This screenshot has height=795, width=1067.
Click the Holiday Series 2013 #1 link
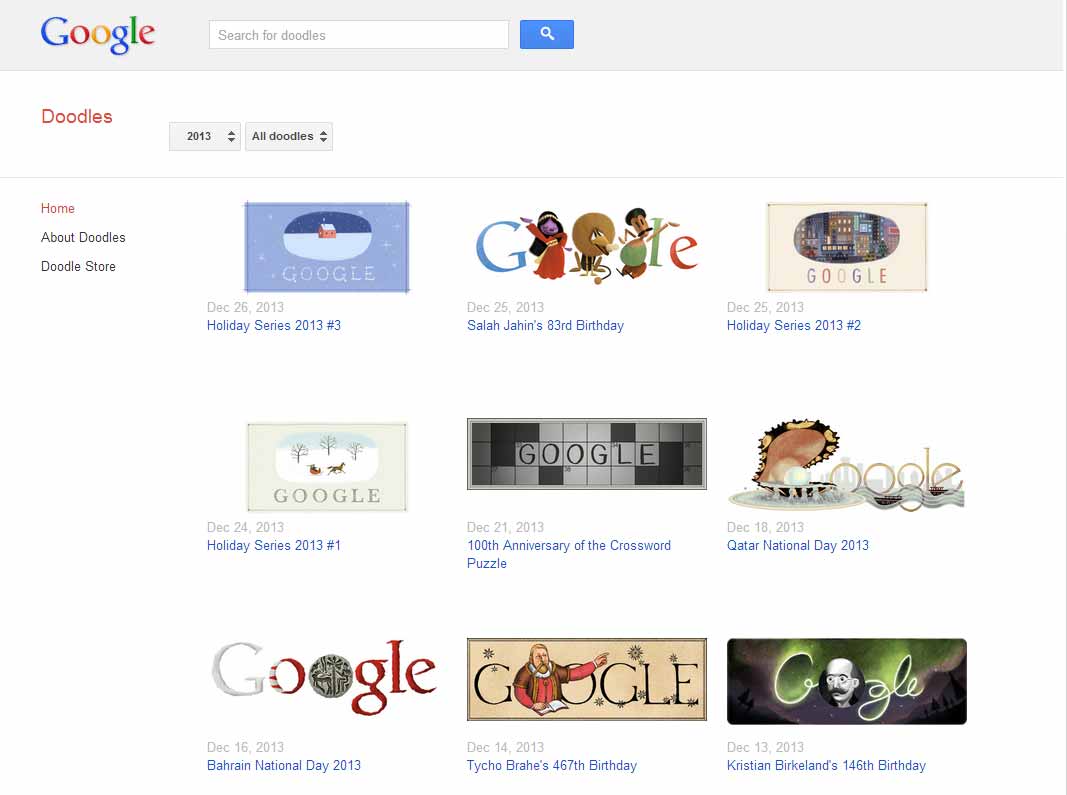coord(274,545)
